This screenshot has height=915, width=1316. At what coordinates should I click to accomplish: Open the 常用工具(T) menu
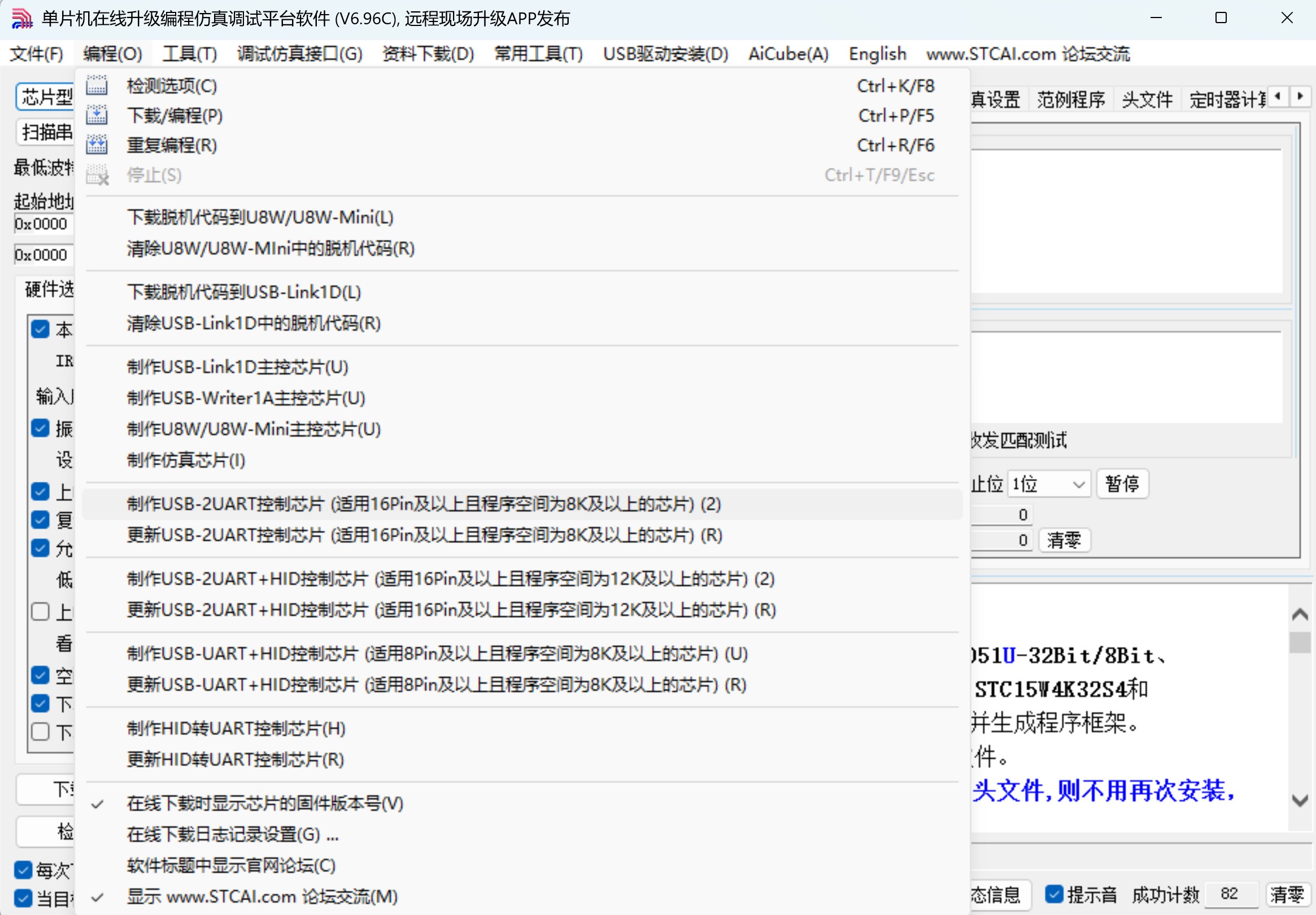(x=538, y=54)
